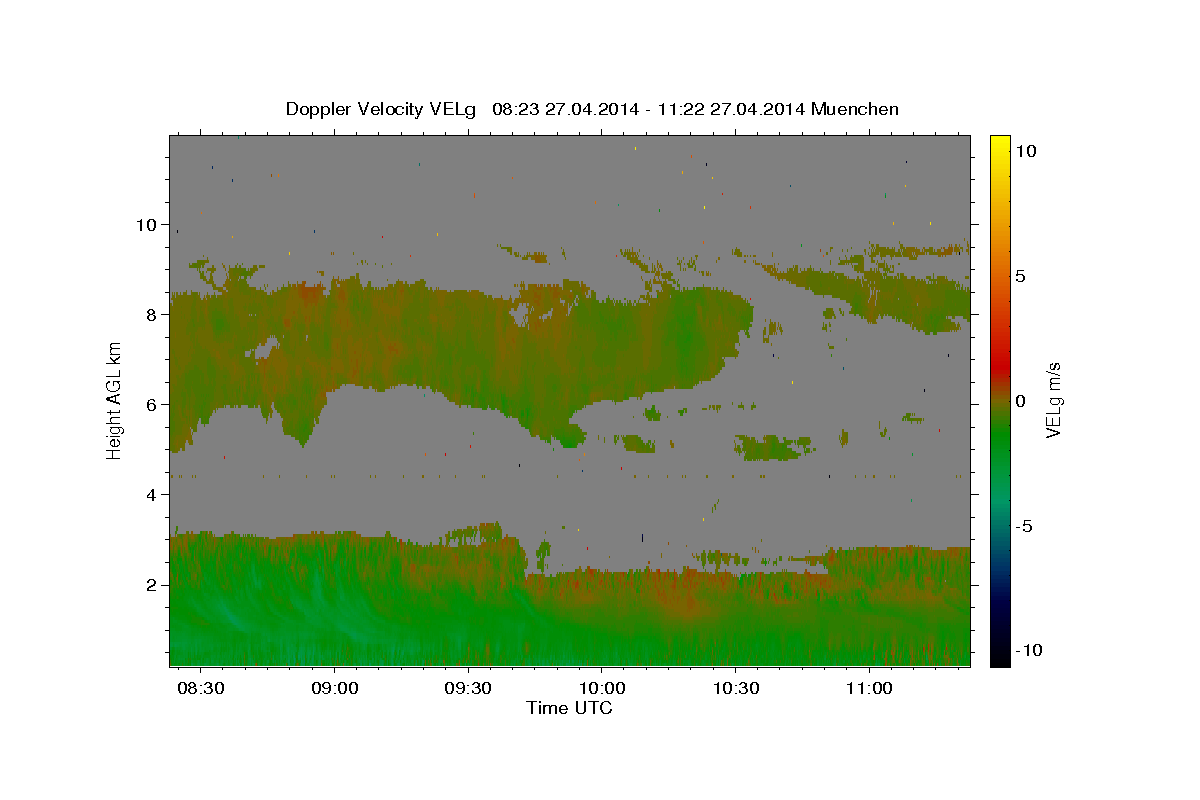Click the black bottom of the colorbar
The image size is (1200, 800).
point(1000,658)
